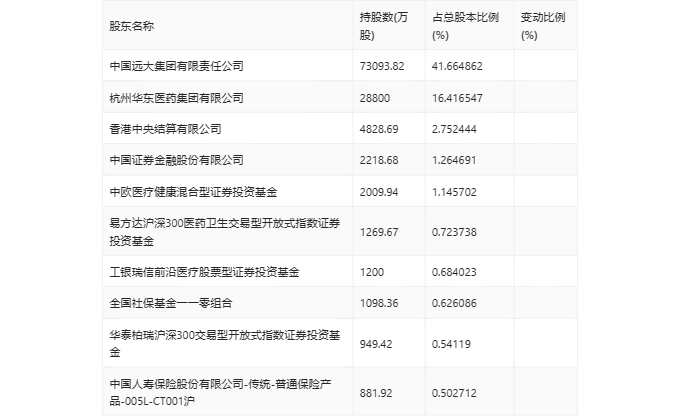Click percentage value 1.145702
Screen dimensions: 680x416
point(454,192)
